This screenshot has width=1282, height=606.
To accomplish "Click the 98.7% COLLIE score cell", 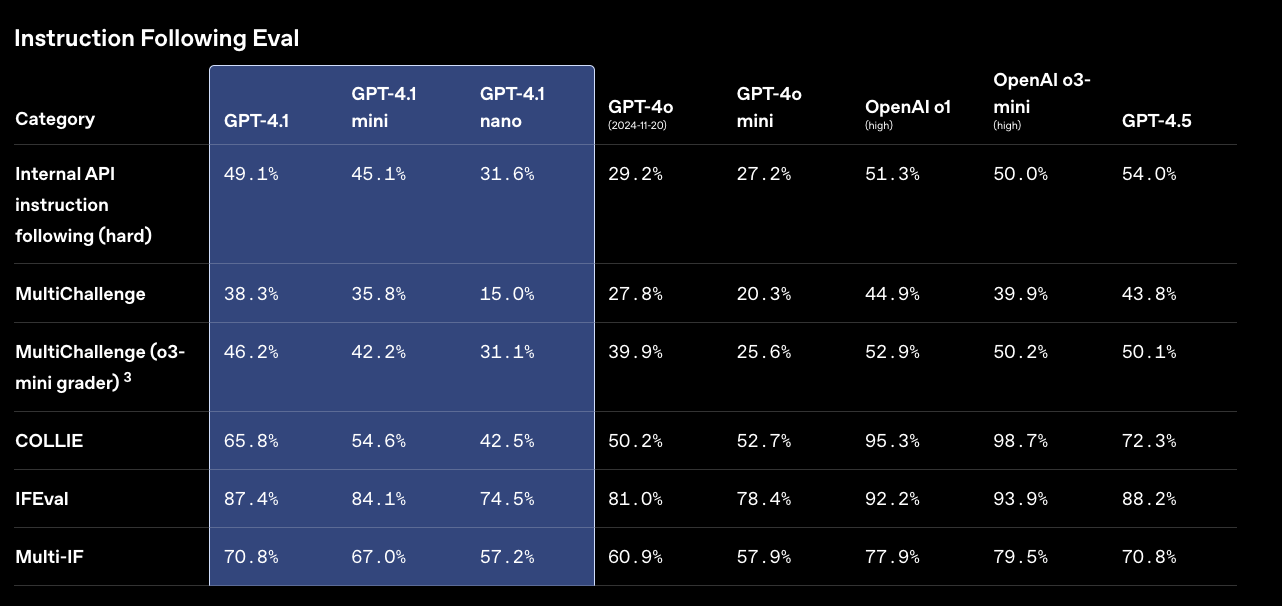I will pyautogui.click(x=1020, y=440).
